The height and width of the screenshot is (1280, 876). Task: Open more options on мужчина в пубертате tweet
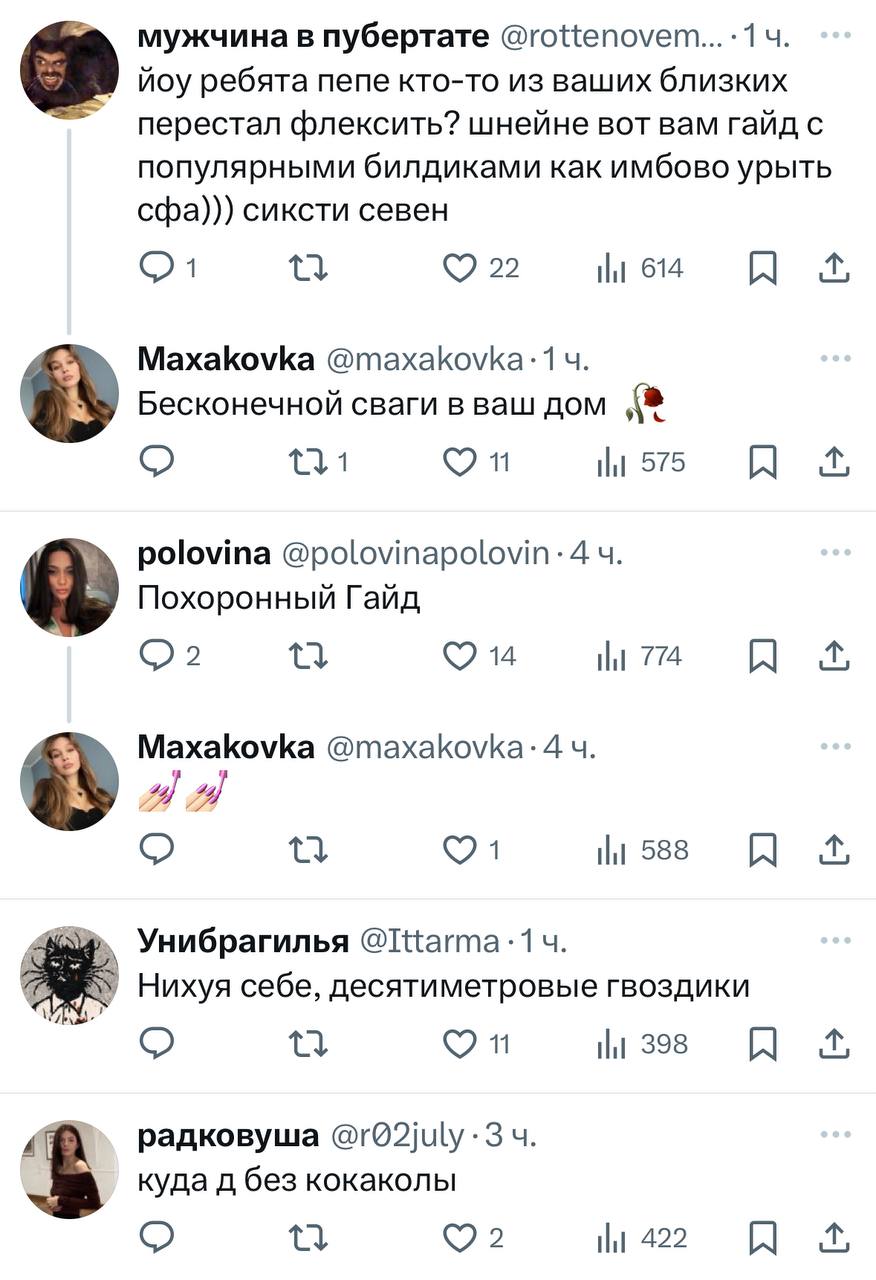pos(834,34)
